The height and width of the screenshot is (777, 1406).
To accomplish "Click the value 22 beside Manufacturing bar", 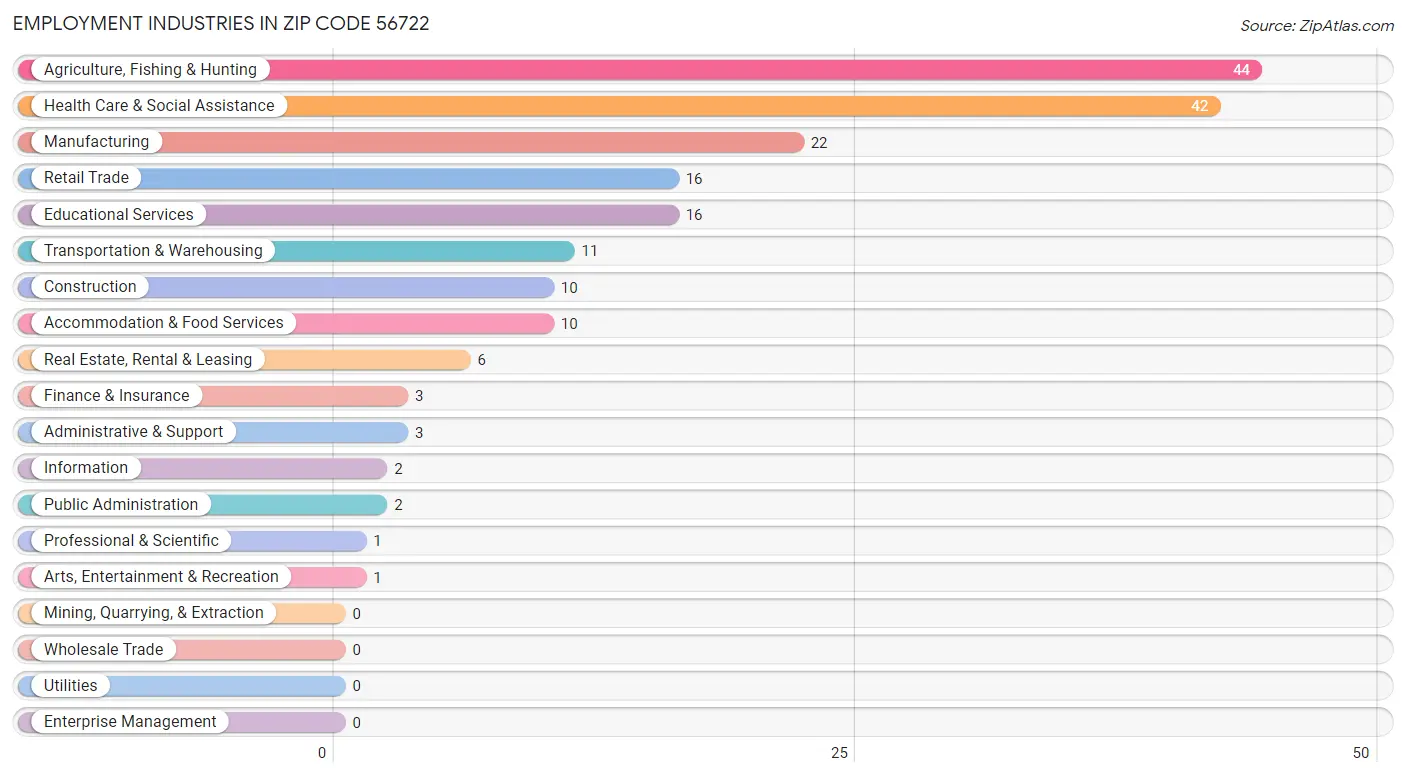I will tap(819, 143).
